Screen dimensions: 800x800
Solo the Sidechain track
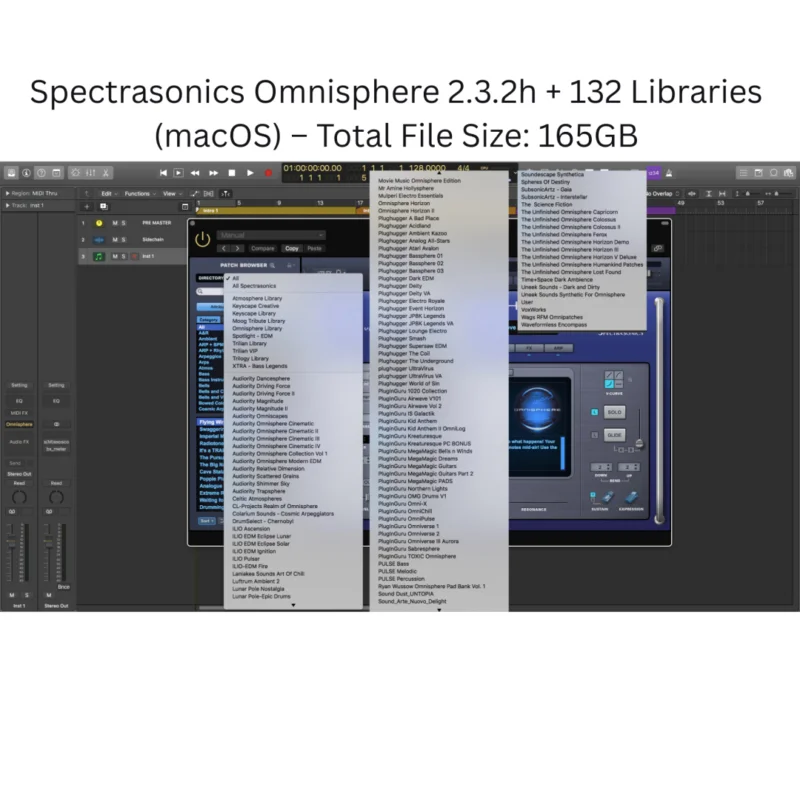[124, 239]
